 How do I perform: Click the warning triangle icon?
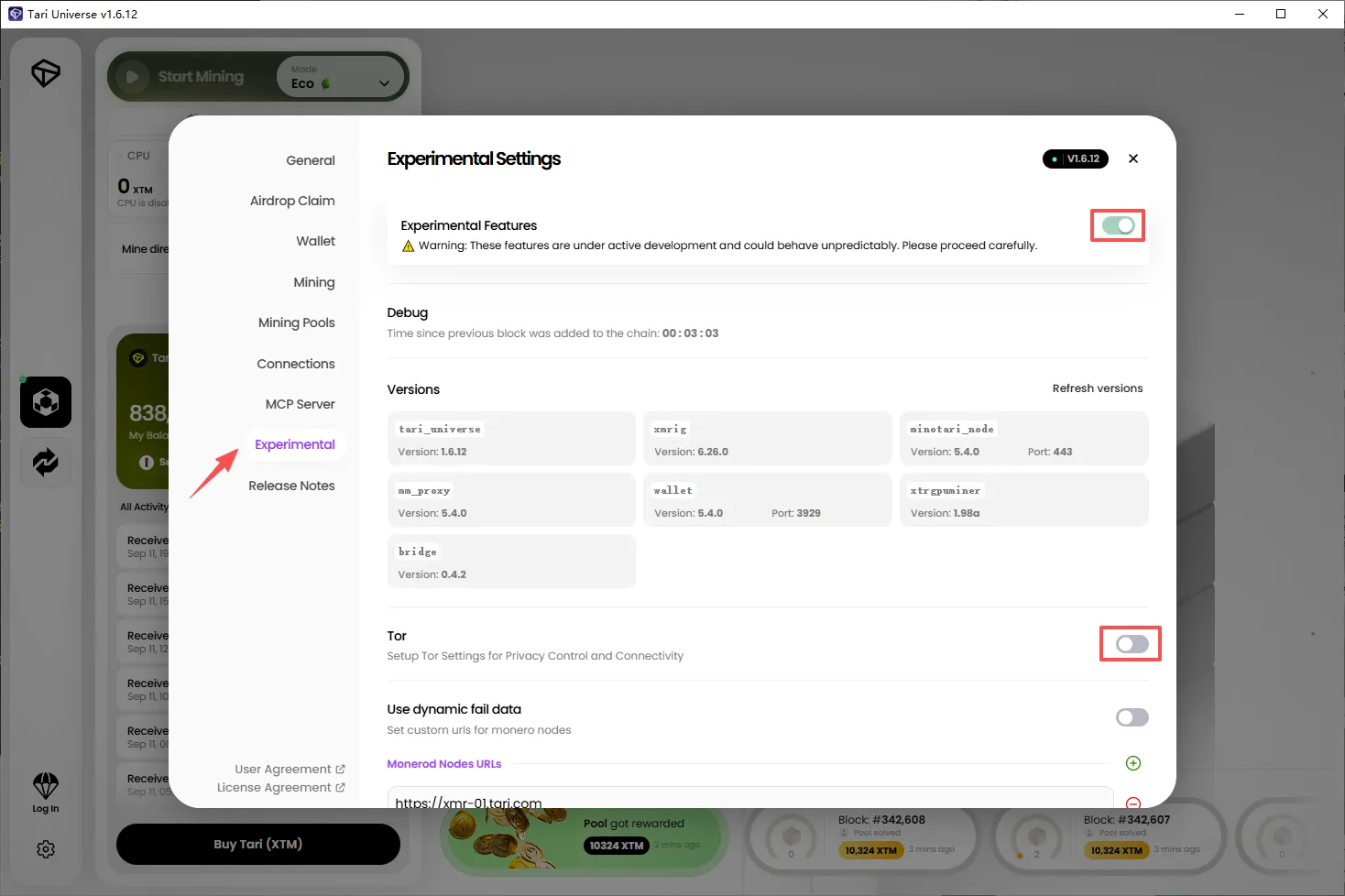[409, 246]
